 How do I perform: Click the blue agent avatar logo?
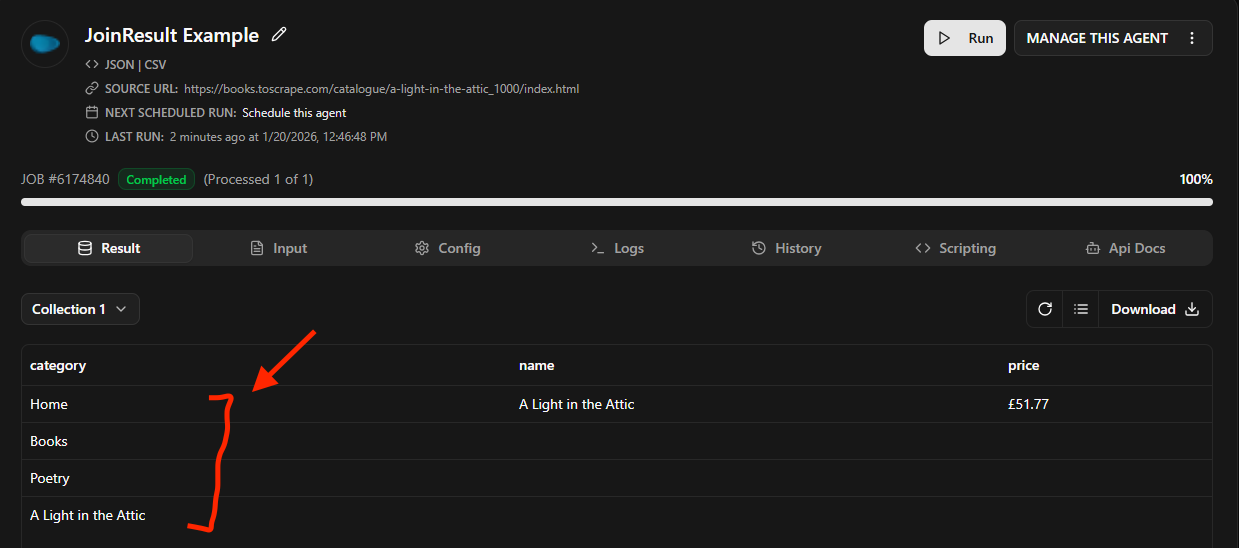(x=45, y=43)
